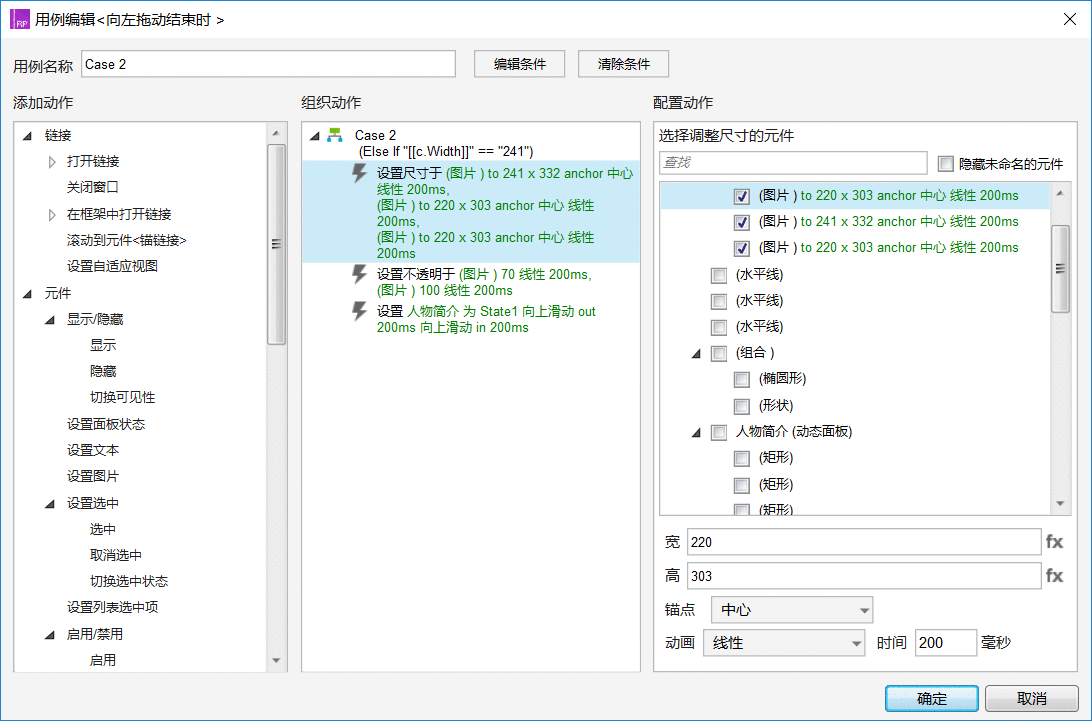Screen dimensions: 1092x721
Task: Click 编辑条件 button
Action: 520,64
